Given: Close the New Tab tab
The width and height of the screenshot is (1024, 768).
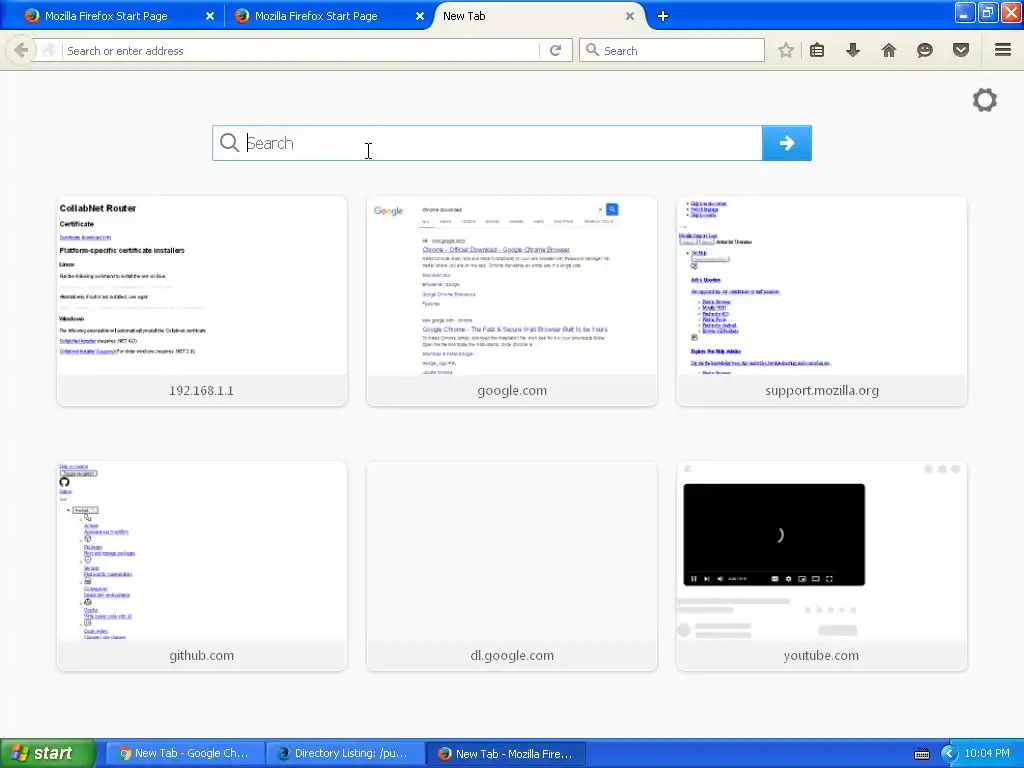Looking at the screenshot, I should click(630, 16).
